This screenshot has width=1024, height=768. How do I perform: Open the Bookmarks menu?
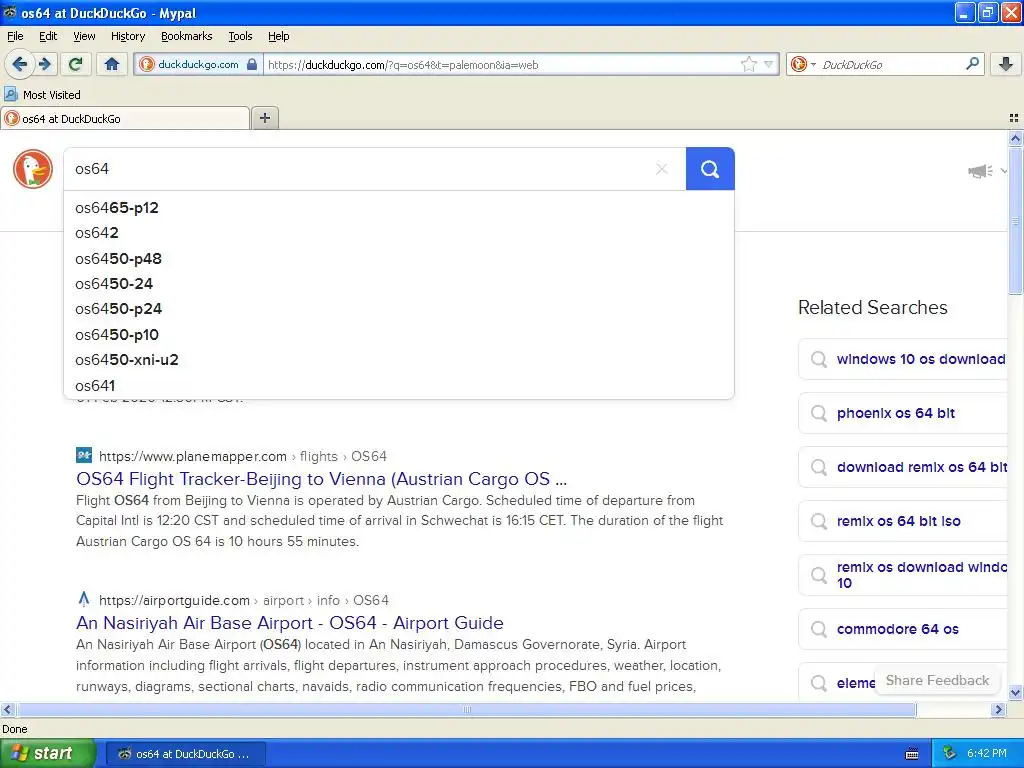187,36
